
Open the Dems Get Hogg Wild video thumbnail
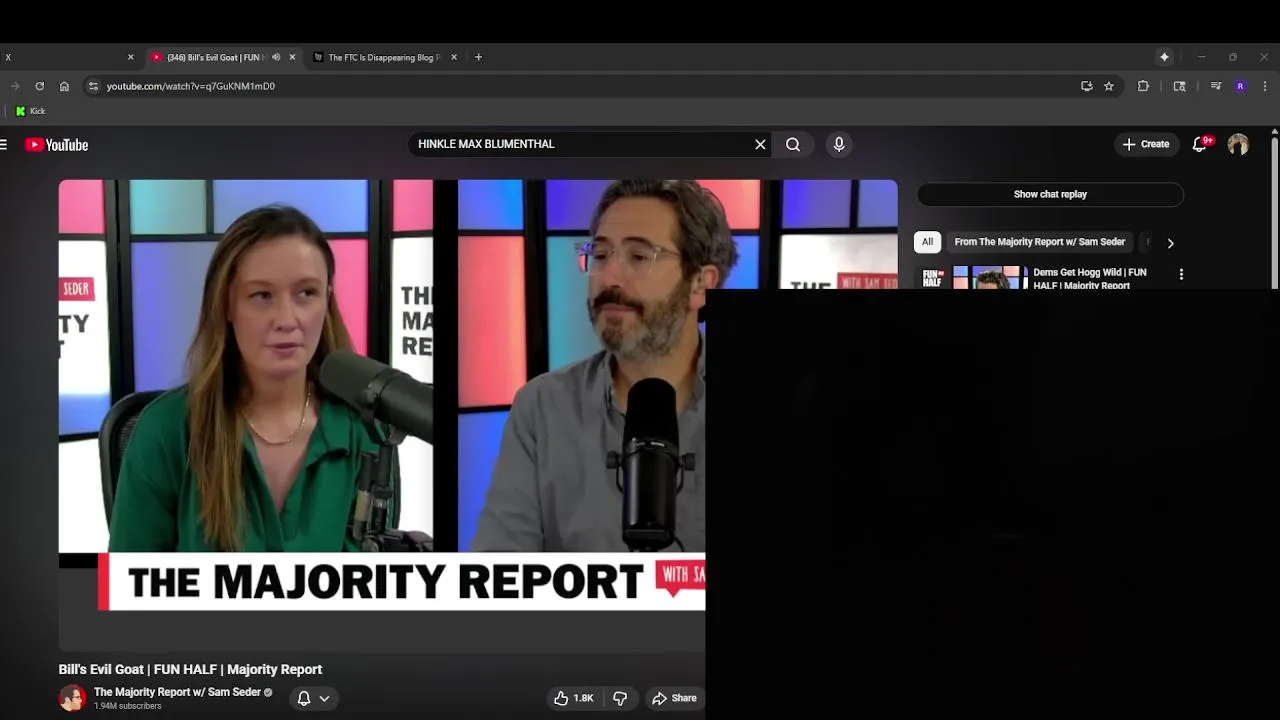(x=973, y=278)
